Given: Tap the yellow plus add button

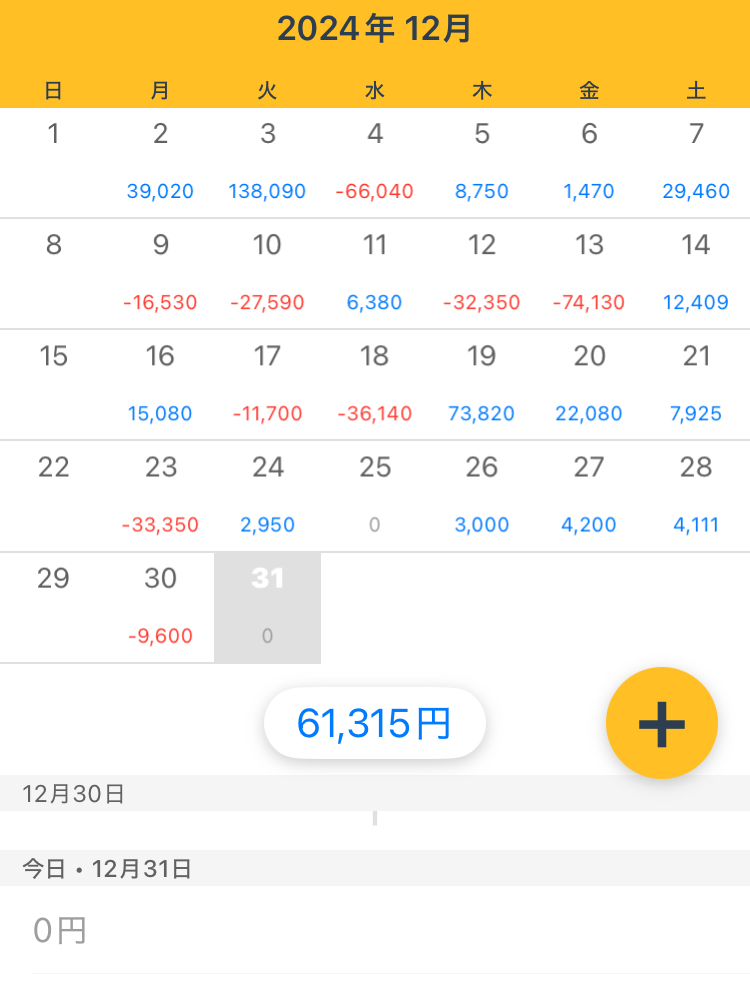Looking at the screenshot, I should (x=661, y=723).
